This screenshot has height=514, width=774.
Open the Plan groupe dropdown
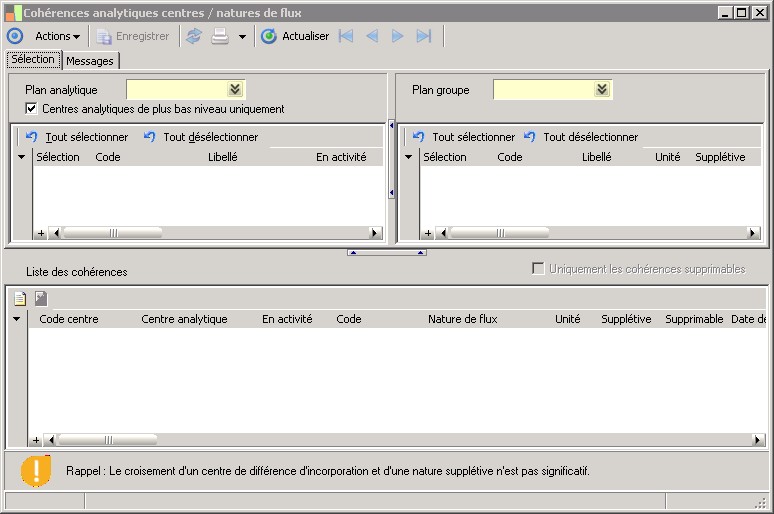[602, 90]
